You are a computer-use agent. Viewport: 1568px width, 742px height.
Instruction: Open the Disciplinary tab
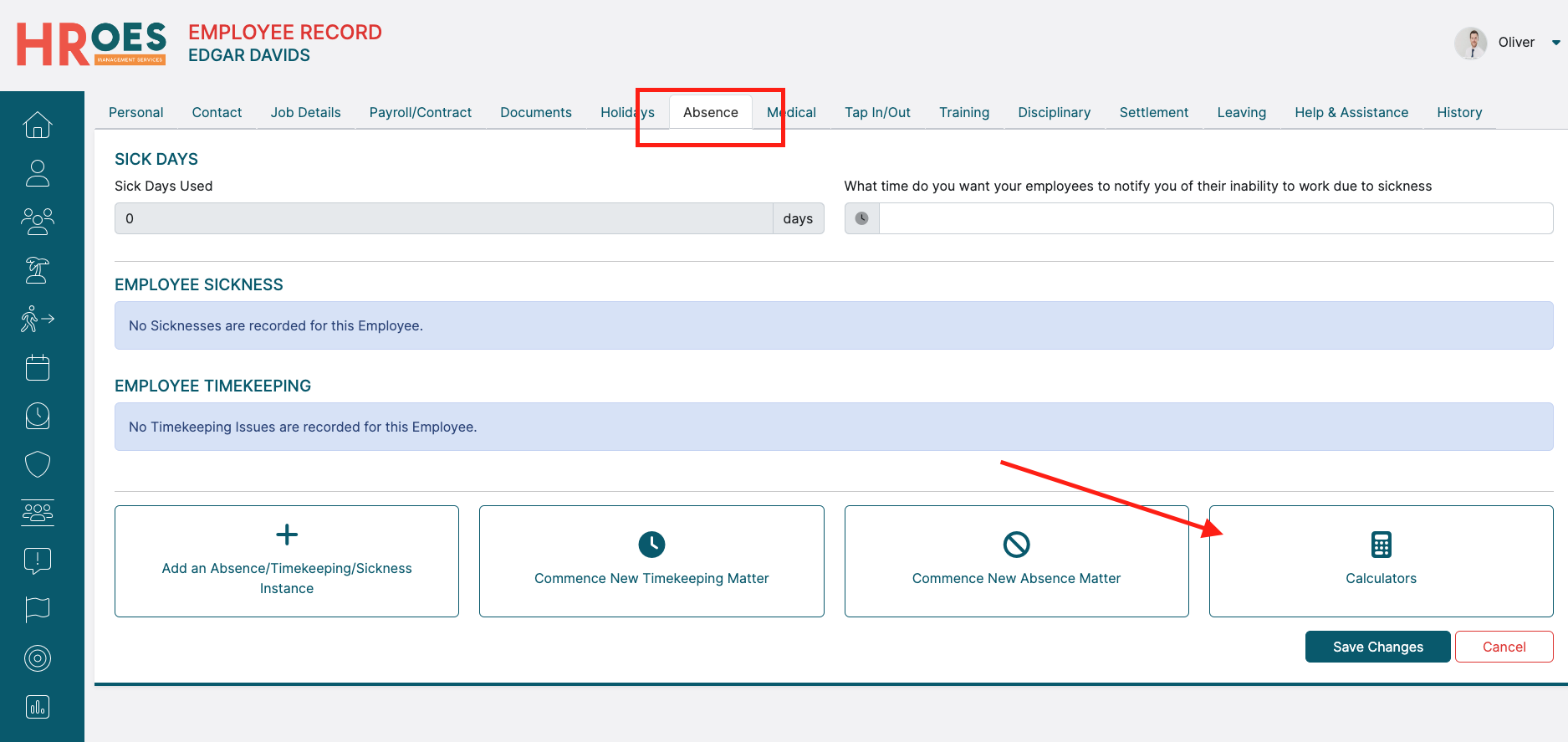(1054, 113)
